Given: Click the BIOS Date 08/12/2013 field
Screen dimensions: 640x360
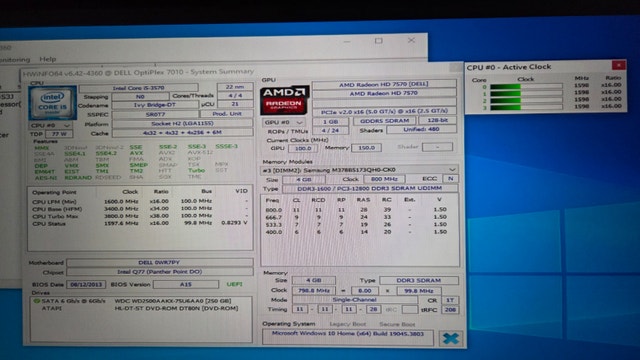Looking at the screenshot, I should click(86, 284).
